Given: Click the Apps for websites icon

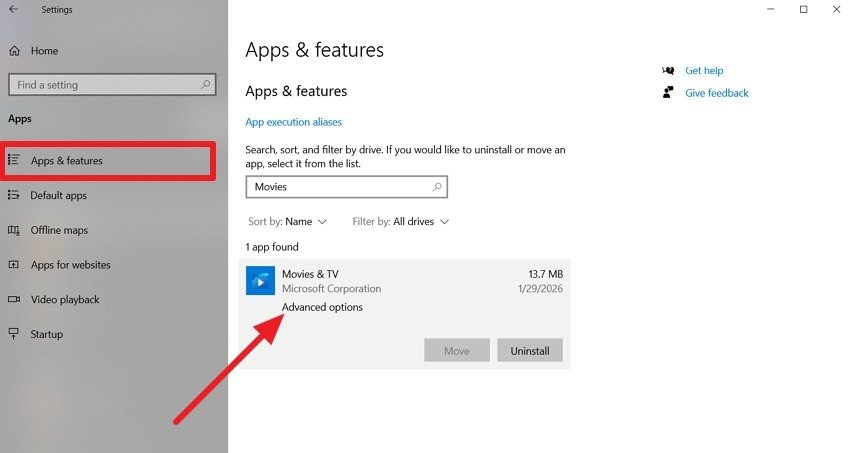Looking at the screenshot, I should tap(14, 265).
